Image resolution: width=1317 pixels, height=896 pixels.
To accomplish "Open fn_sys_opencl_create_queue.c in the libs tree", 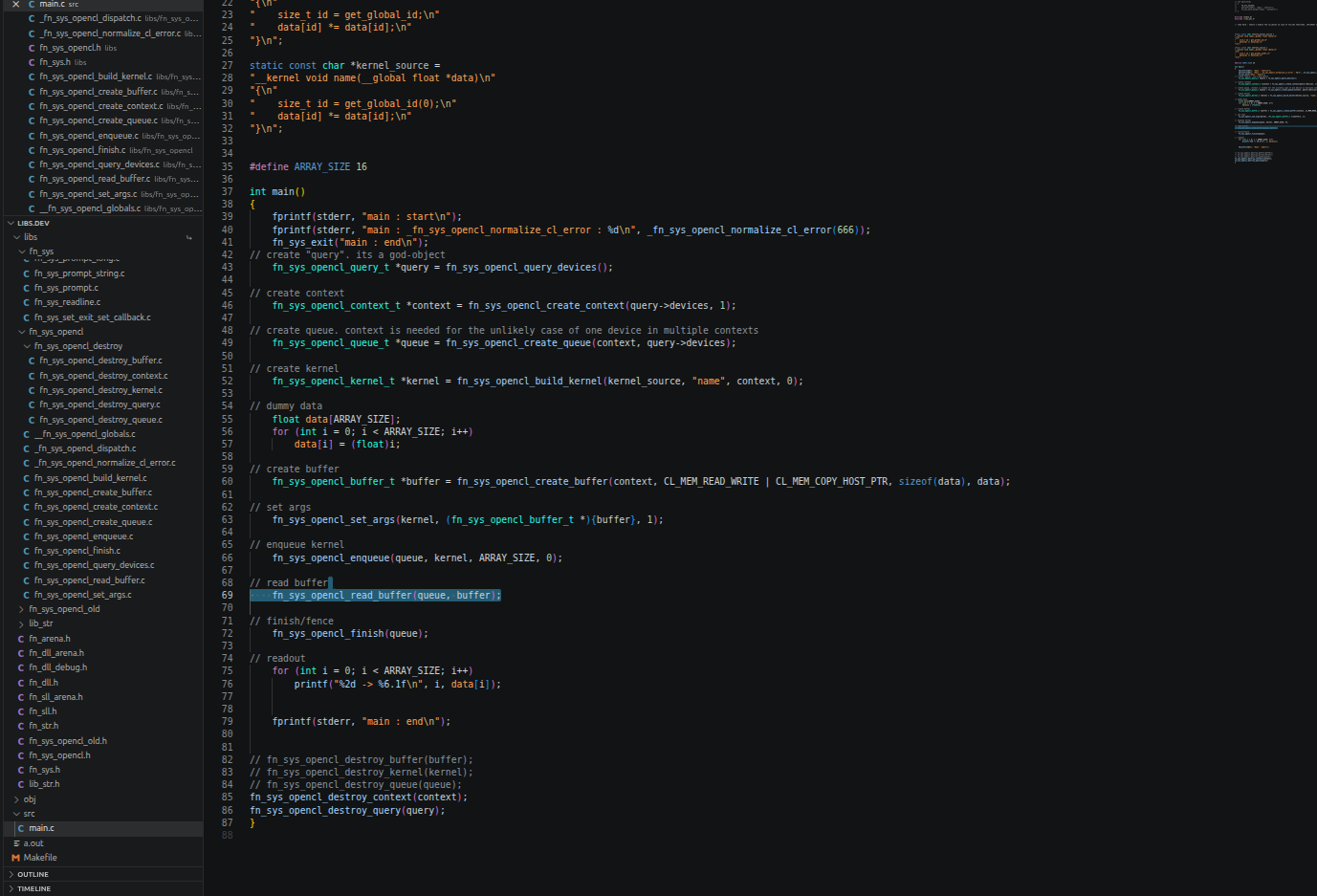I will tap(101, 522).
